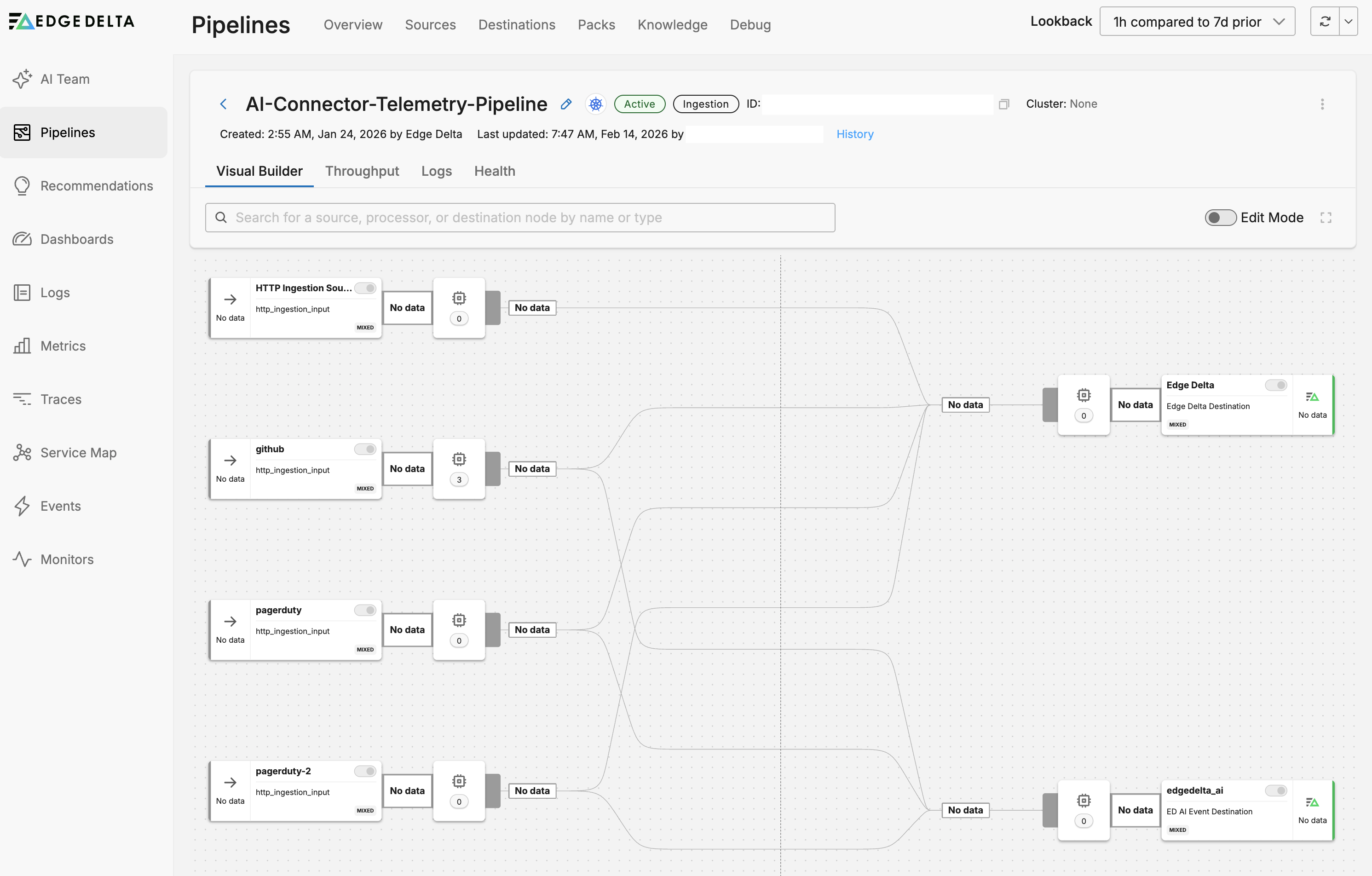
Task: Turn on Edit Mode toggle
Action: pos(1220,218)
